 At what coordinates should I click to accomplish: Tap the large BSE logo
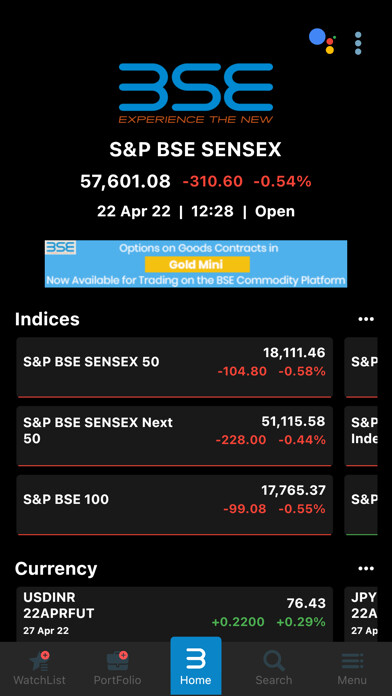point(196,93)
